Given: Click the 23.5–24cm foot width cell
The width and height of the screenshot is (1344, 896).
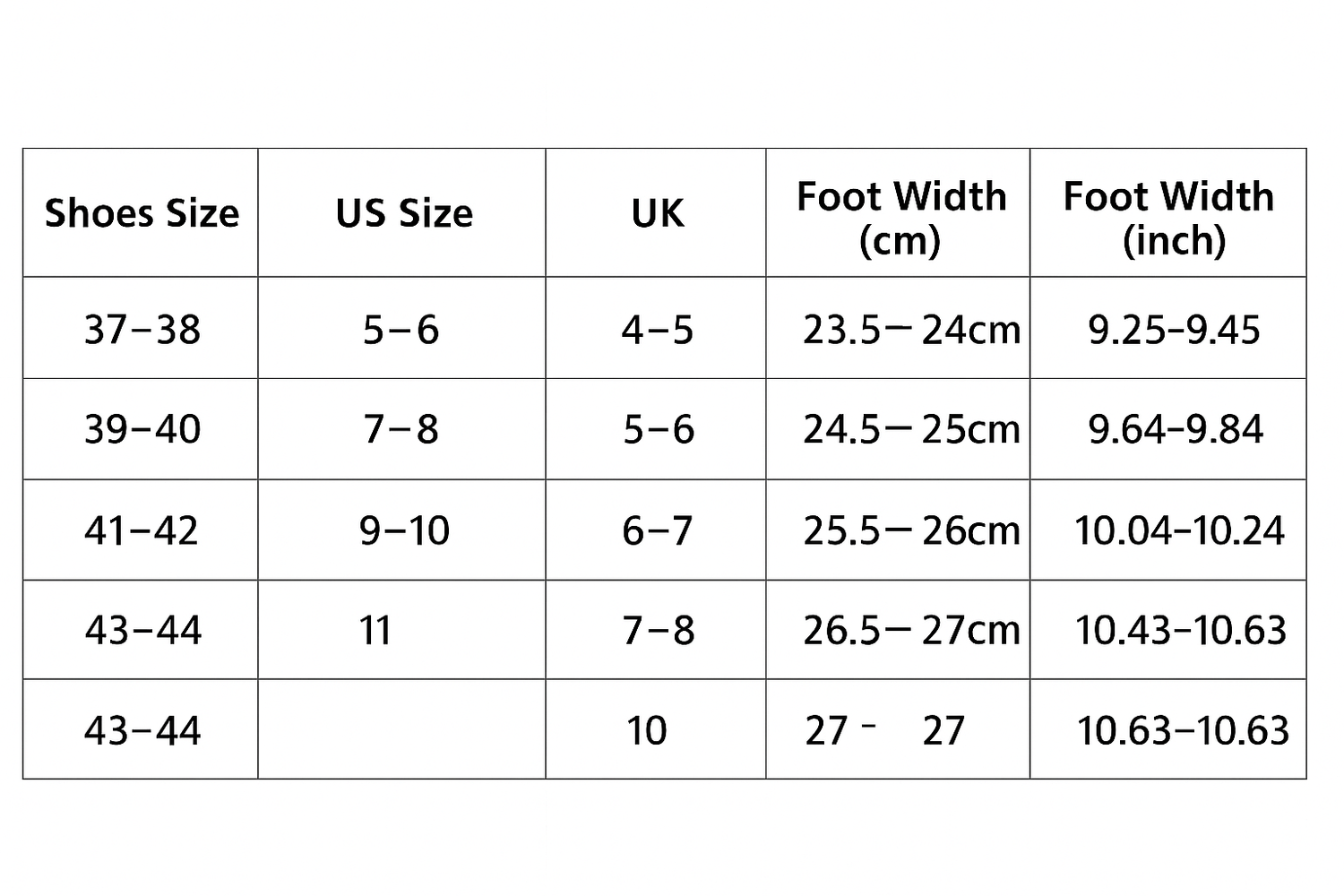Looking at the screenshot, I should point(910,330).
